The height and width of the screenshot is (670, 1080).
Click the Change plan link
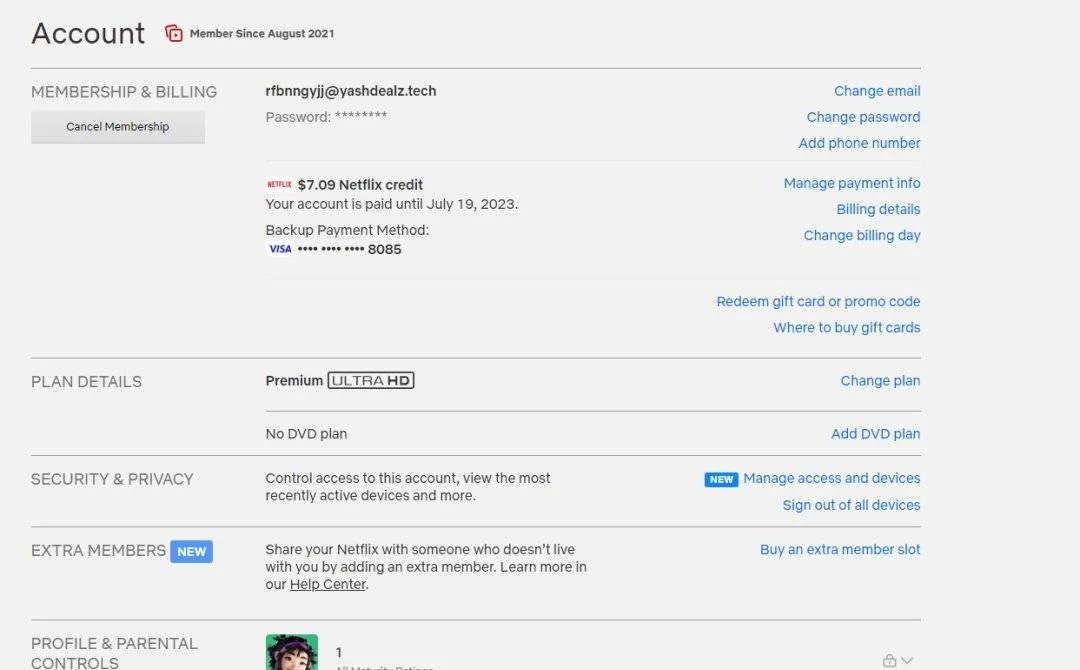click(880, 381)
